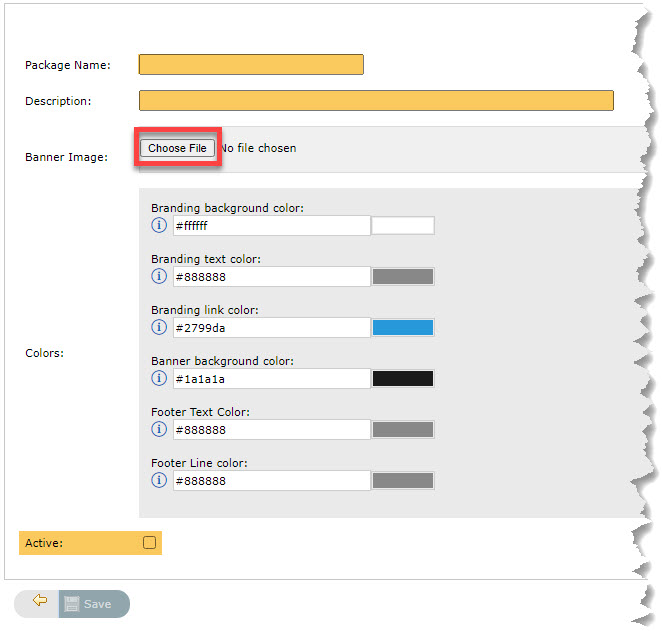This screenshot has height=631, width=662.
Task: Click the black Banner background color swatch
Action: pos(403,379)
